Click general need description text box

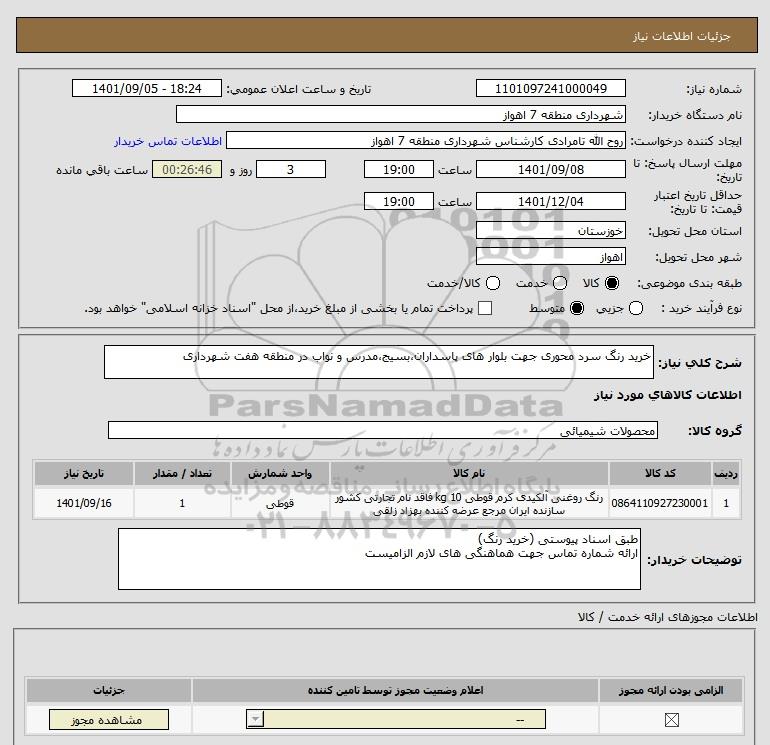[x=379, y=362]
